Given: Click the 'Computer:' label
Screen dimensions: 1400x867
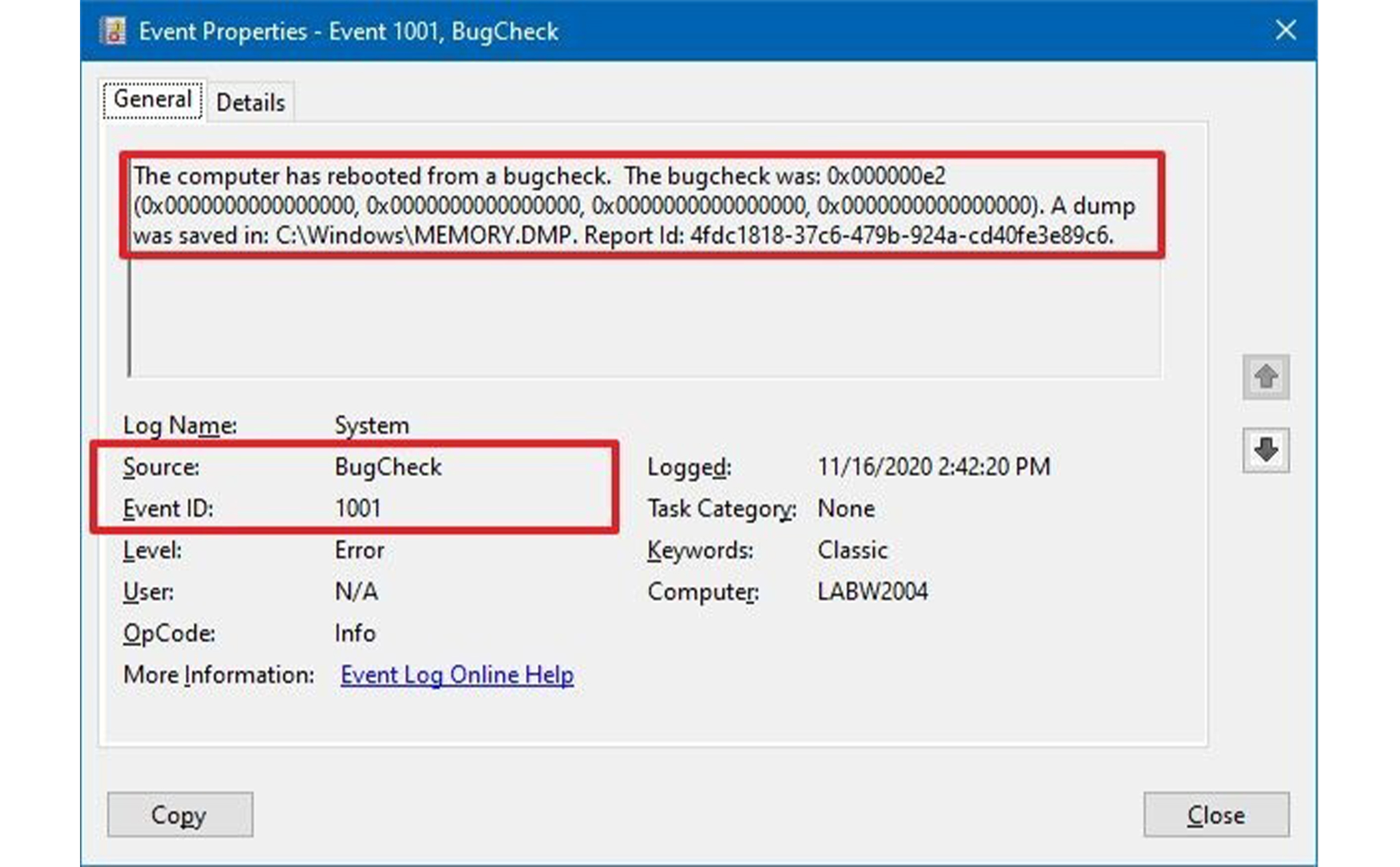Looking at the screenshot, I should (703, 591).
